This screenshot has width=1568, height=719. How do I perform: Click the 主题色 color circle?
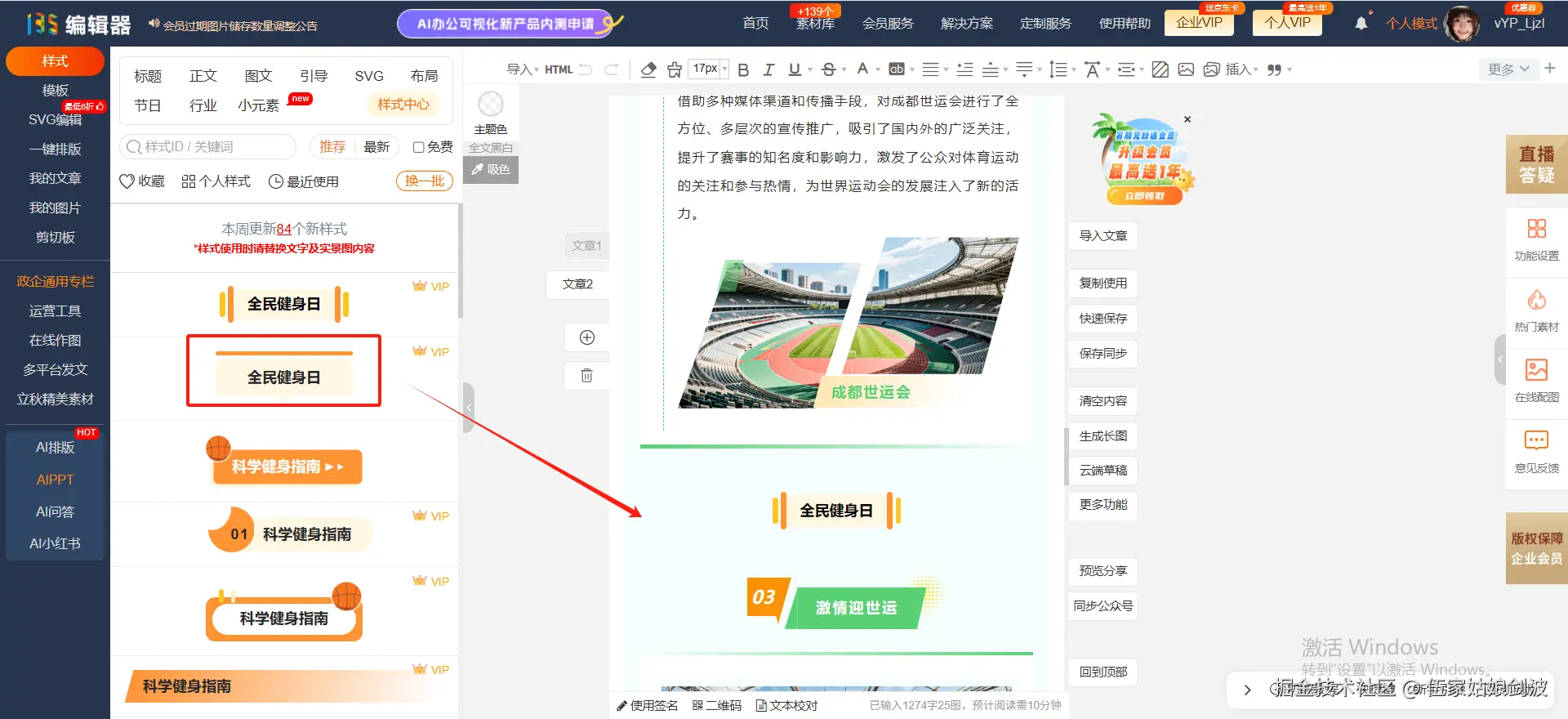pos(491,105)
